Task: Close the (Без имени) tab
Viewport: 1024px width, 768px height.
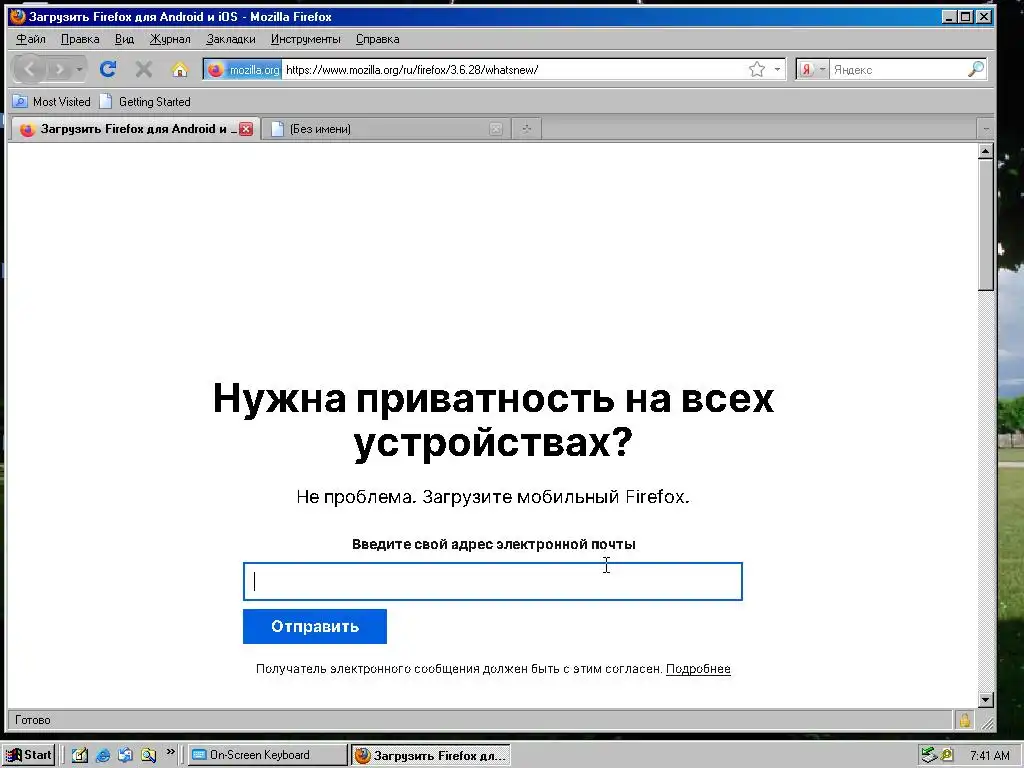Action: [x=496, y=129]
